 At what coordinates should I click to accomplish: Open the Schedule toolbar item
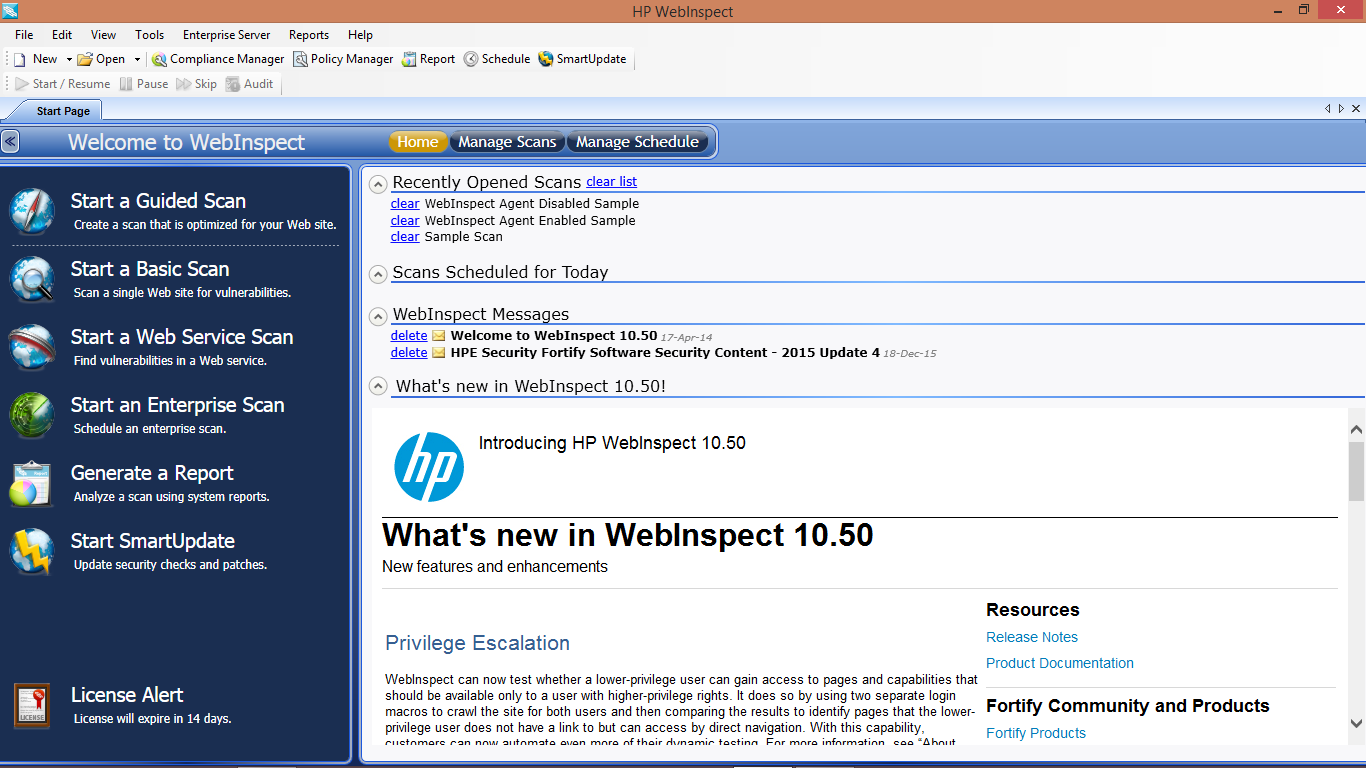496,59
